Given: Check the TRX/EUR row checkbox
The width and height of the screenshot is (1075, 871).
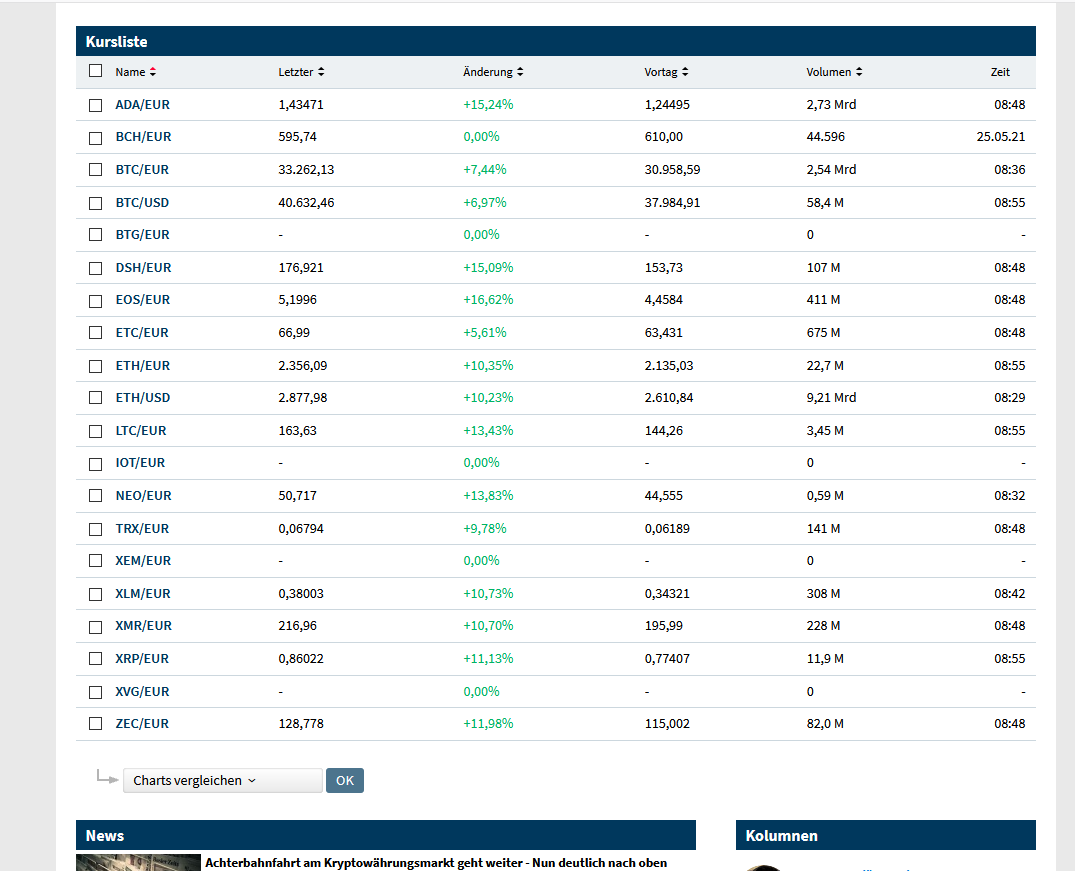Looking at the screenshot, I should (x=95, y=529).
